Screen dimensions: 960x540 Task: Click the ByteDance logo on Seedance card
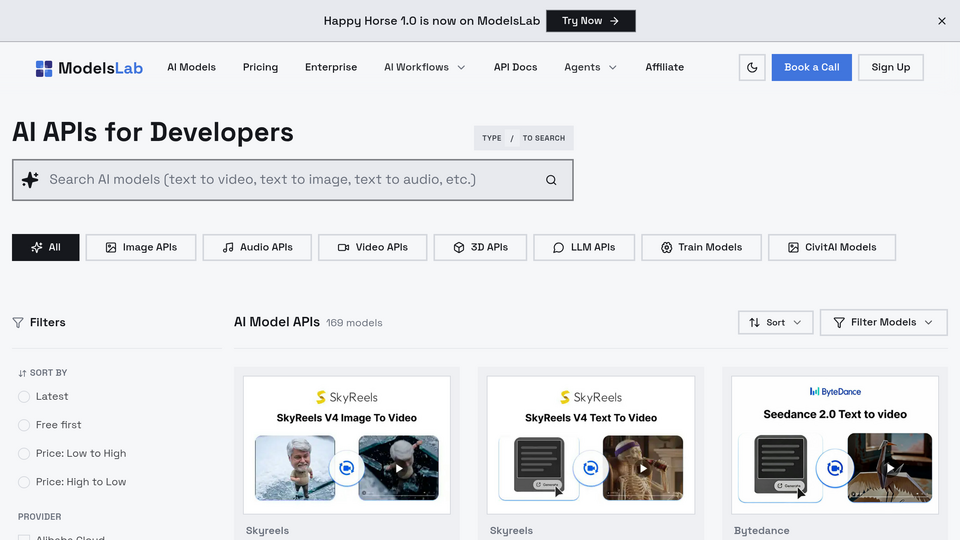coord(835,392)
